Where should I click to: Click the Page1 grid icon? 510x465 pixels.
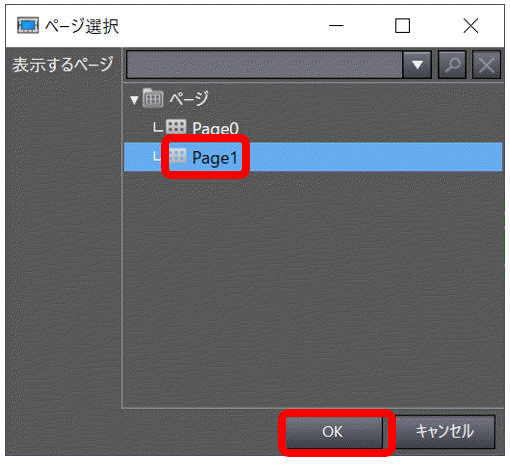pyautogui.click(x=177, y=156)
